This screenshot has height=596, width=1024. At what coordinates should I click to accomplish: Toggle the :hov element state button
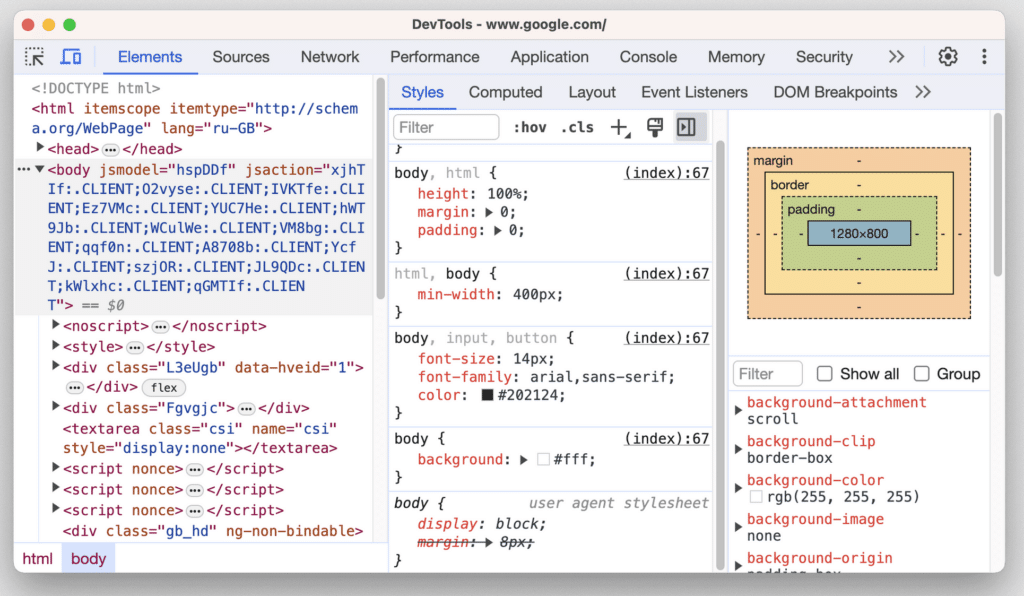click(530, 127)
